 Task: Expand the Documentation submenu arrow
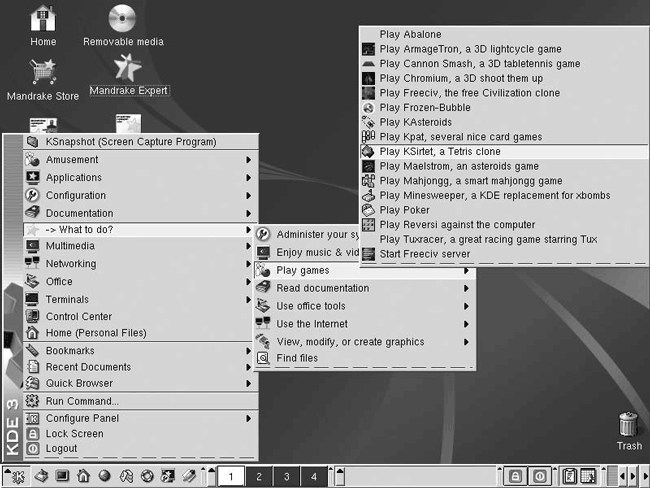pos(248,213)
